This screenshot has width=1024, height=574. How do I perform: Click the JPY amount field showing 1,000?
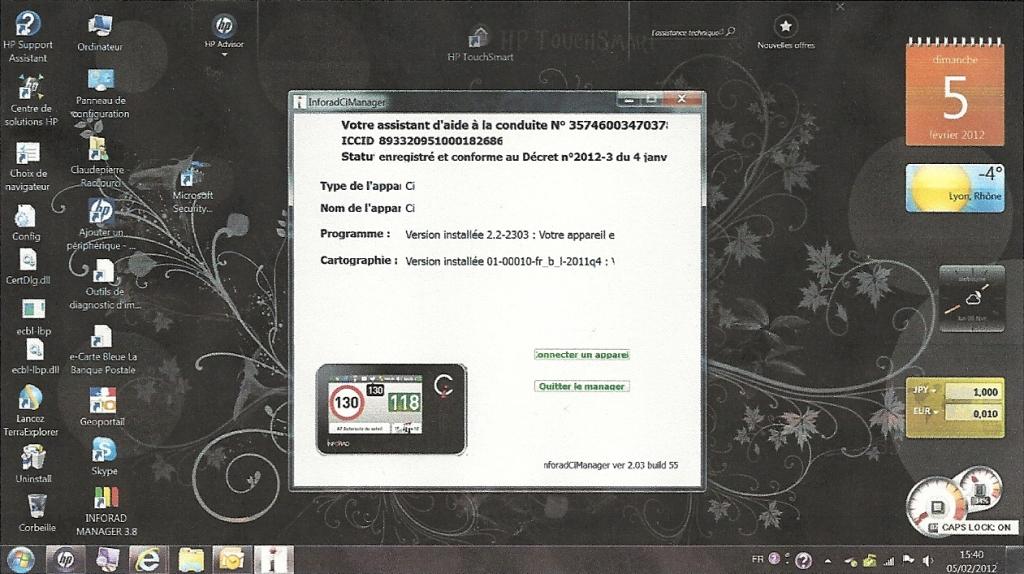[x=972, y=392]
